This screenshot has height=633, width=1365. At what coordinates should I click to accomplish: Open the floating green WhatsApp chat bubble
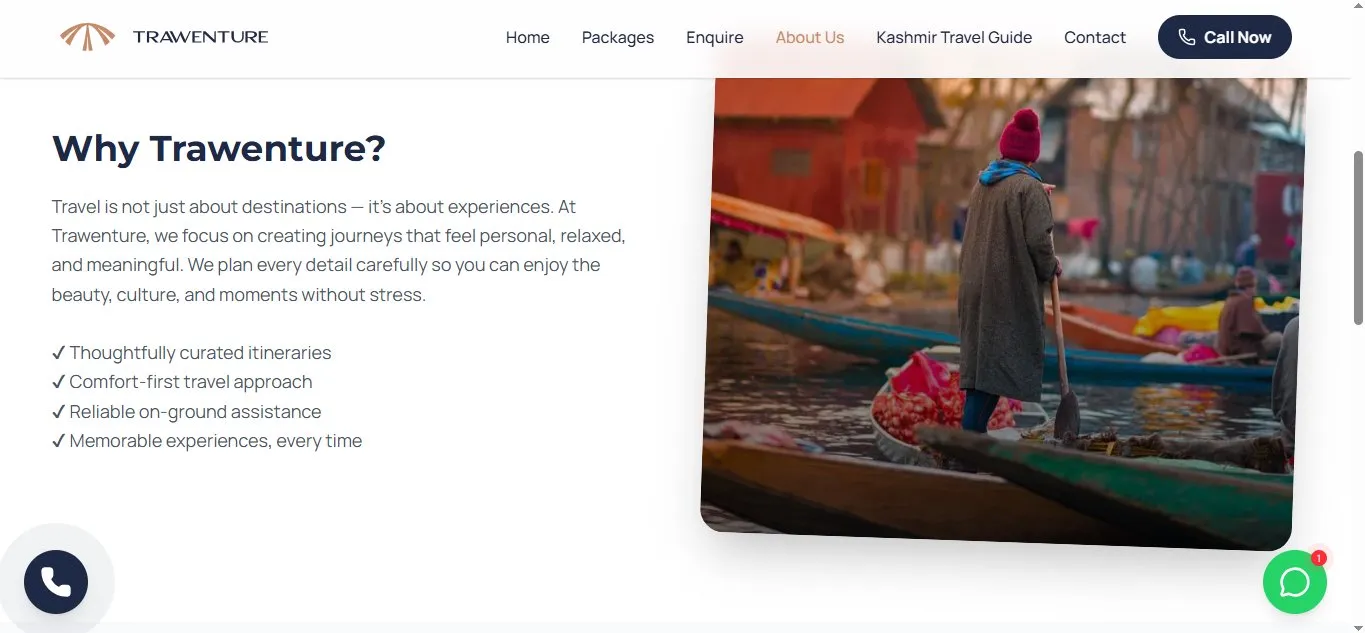pos(1294,582)
